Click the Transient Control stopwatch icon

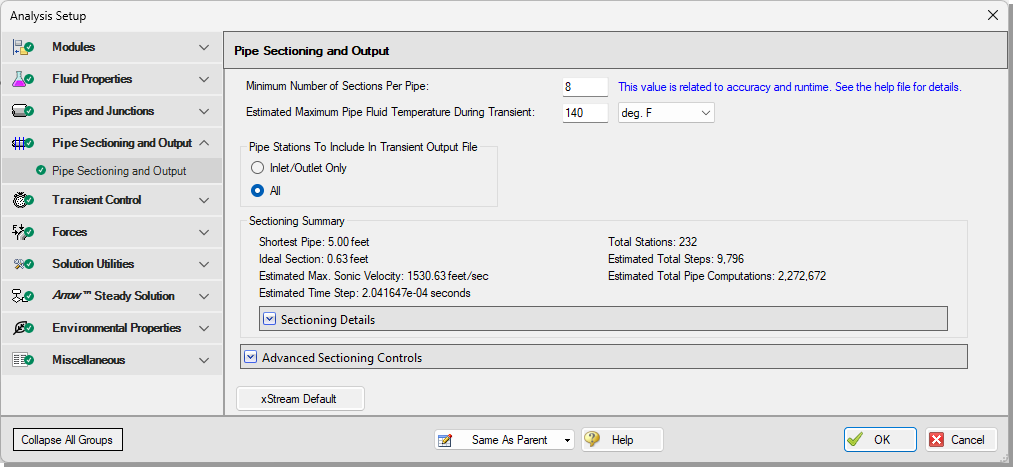pos(23,200)
